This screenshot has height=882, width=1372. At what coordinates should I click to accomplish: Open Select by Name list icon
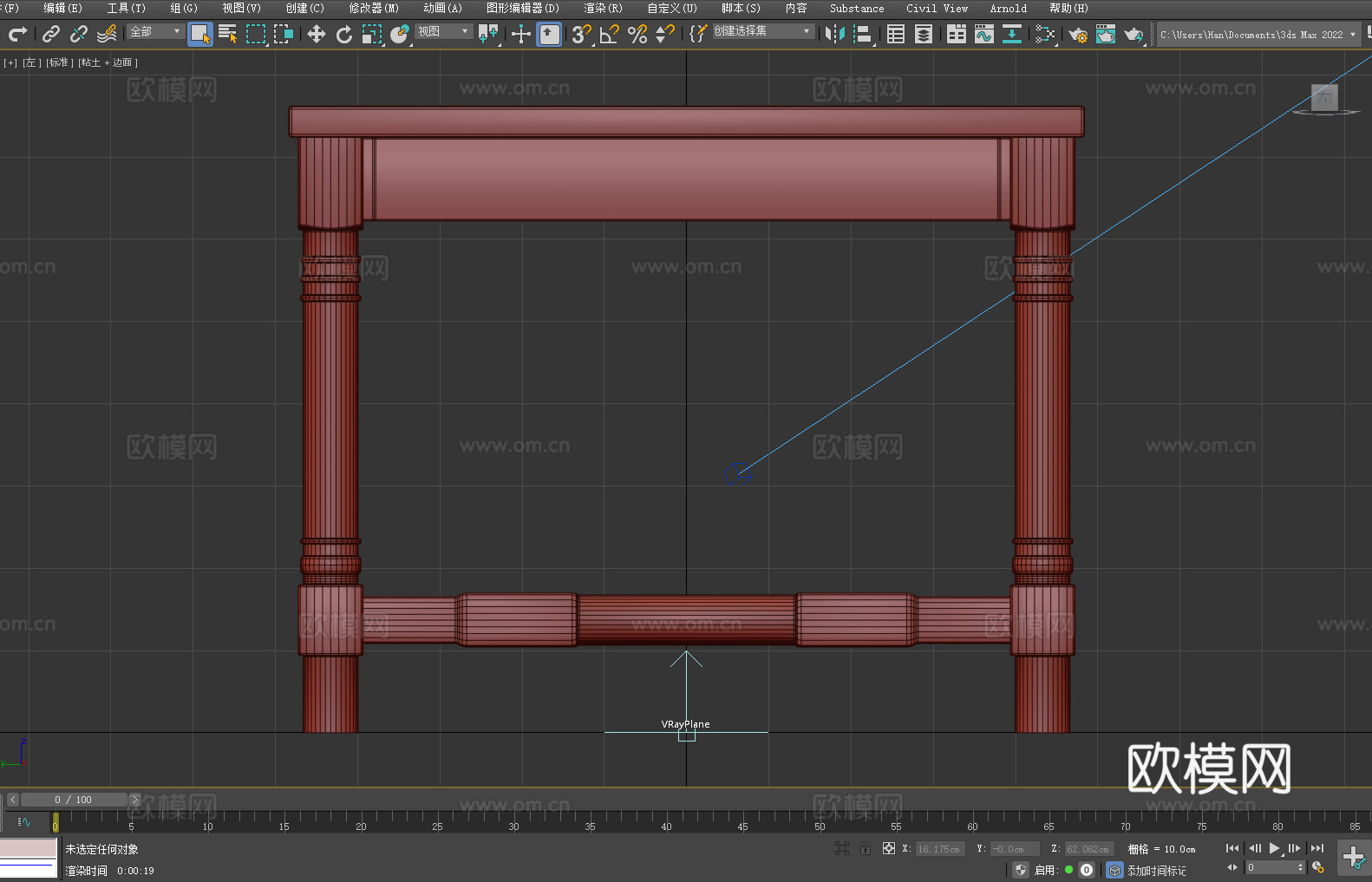228,34
